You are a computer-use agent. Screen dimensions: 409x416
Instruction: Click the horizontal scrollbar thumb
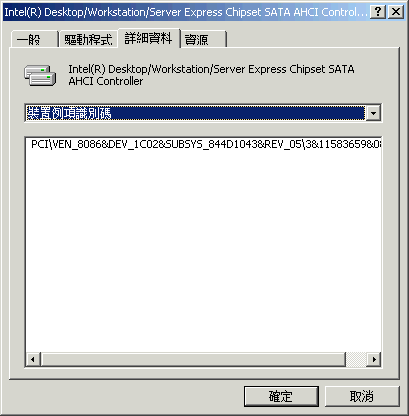(x=193, y=359)
